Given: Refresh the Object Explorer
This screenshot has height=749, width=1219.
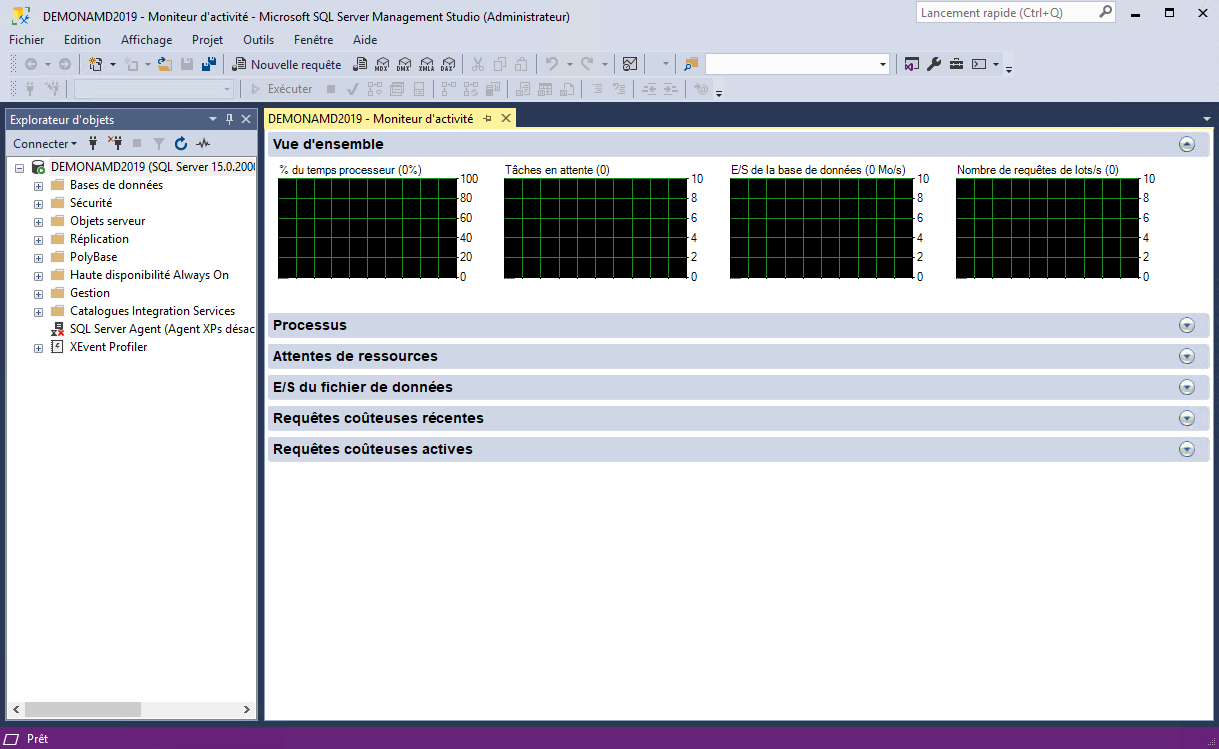Looking at the screenshot, I should pyautogui.click(x=181, y=144).
